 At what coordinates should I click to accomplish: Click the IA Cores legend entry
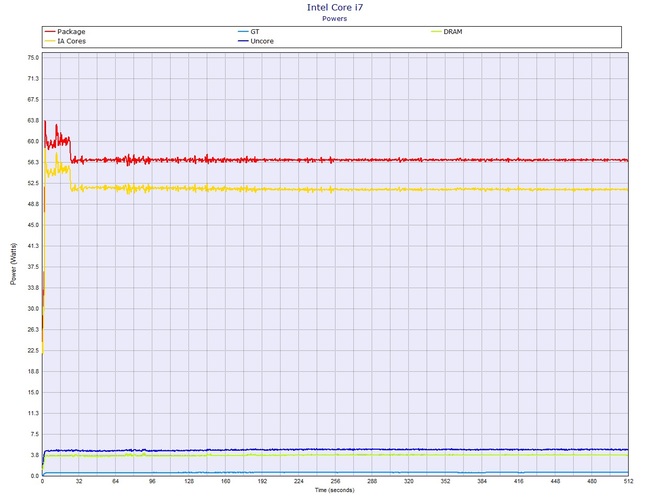coord(65,41)
